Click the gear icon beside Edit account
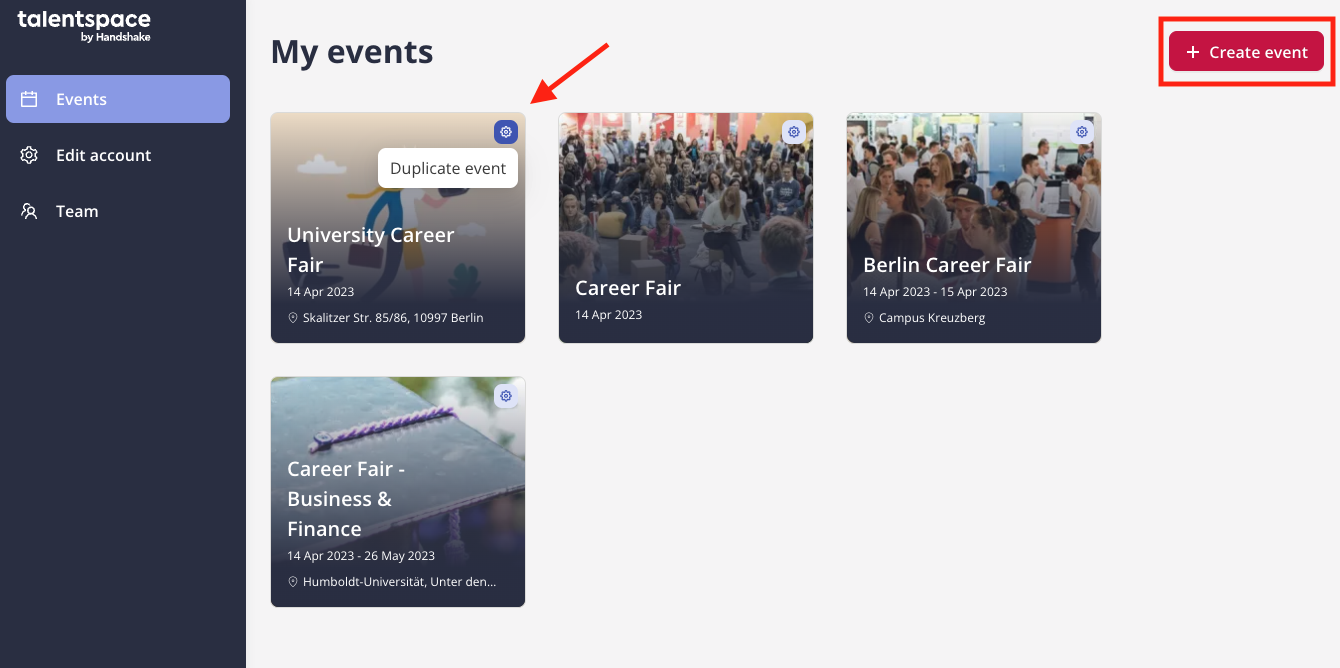This screenshot has height=668, width=1340. (x=29, y=155)
